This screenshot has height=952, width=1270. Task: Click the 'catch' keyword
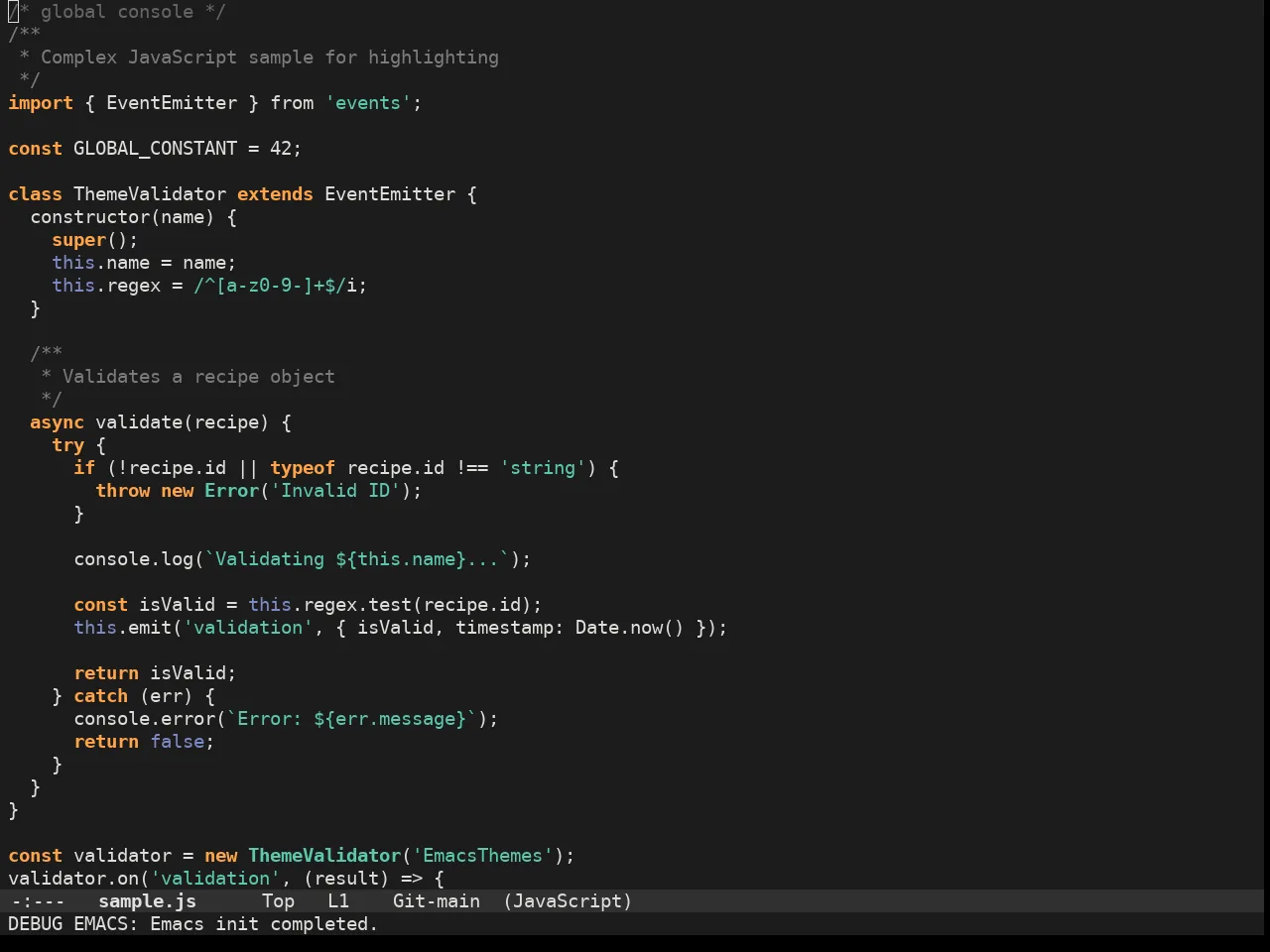[100, 696]
